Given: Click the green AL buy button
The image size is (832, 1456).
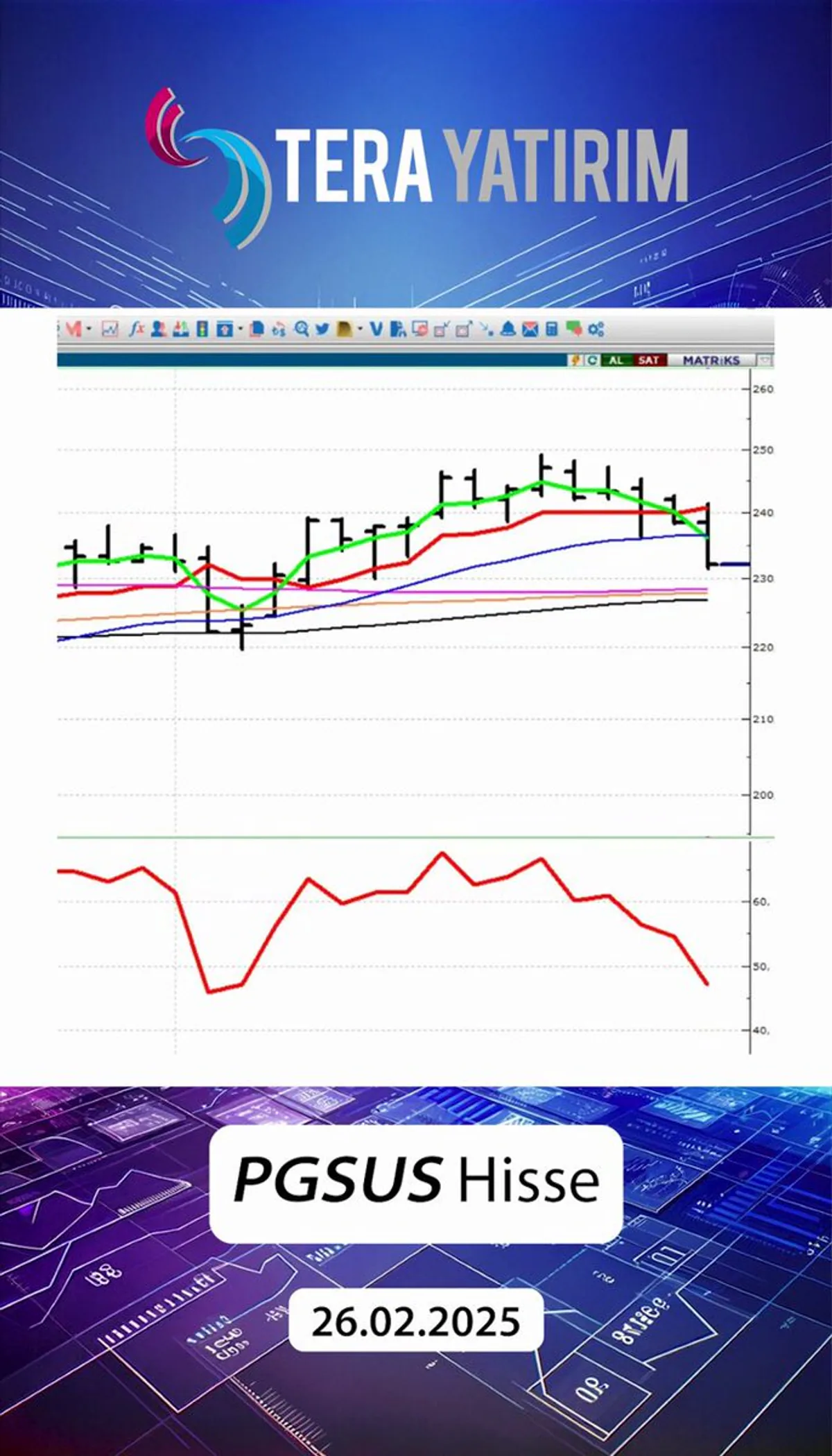Looking at the screenshot, I should click(615, 360).
